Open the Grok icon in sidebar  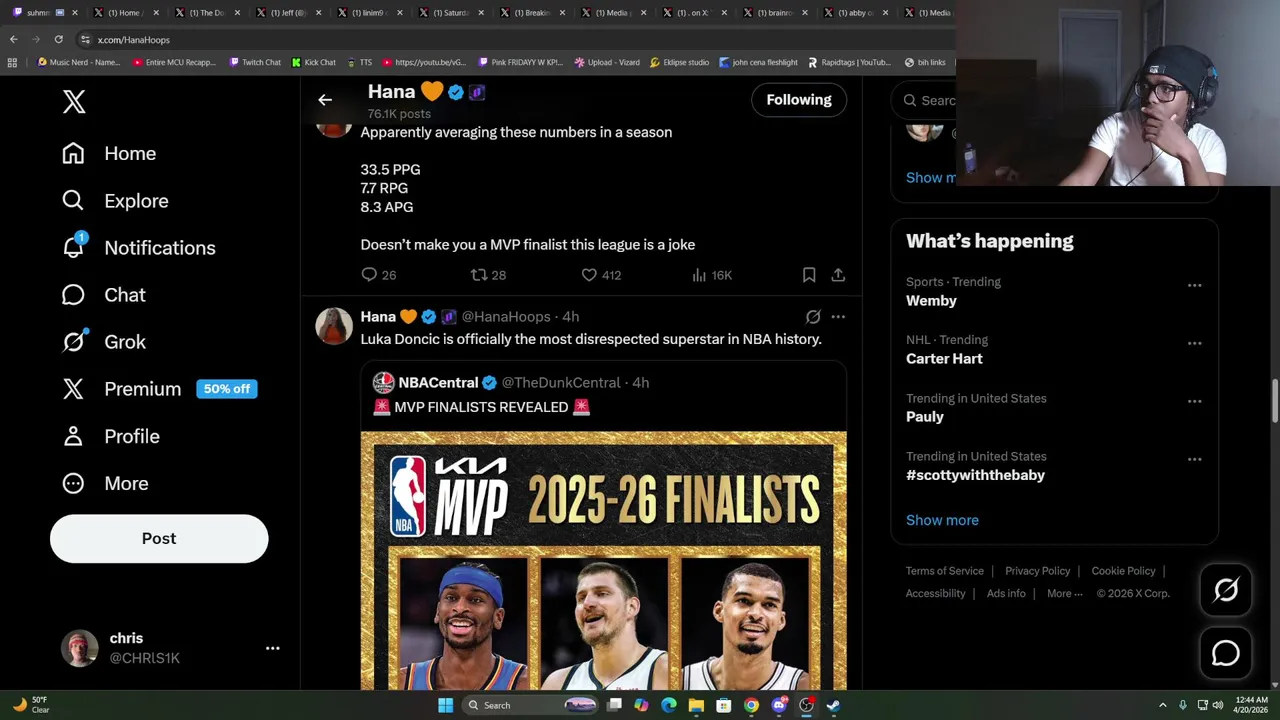[x=73, y=341]
